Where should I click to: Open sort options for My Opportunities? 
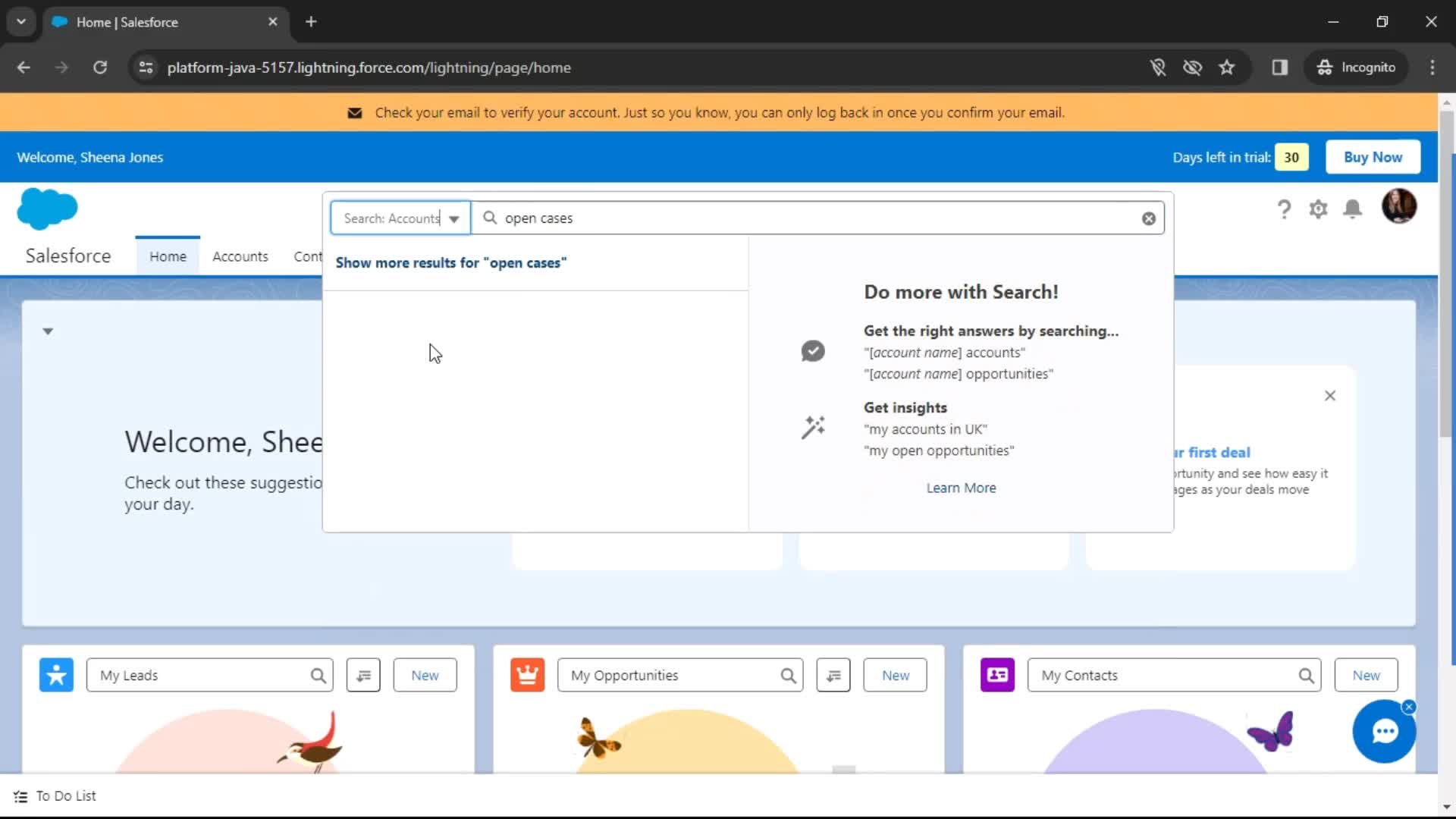(x=833, y=675)
